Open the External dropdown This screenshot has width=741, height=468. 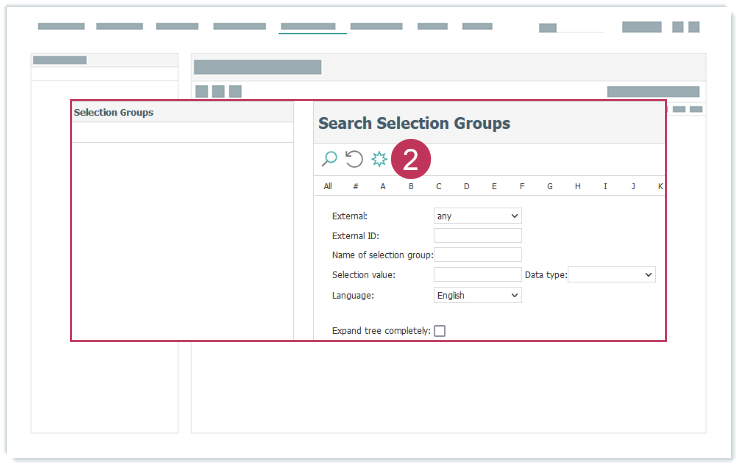point(478,216)
